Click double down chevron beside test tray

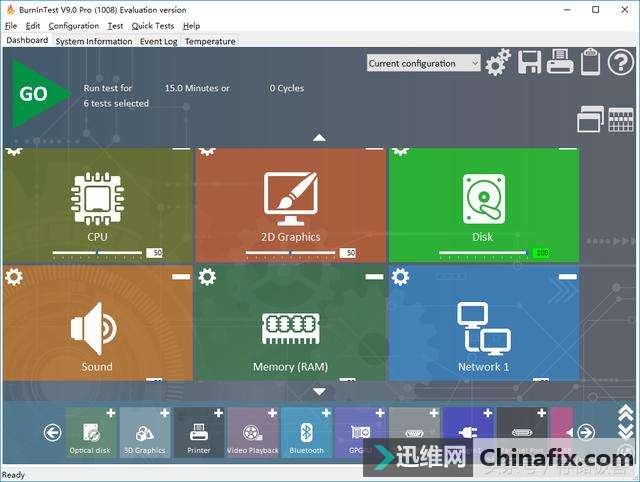point(625,431)
